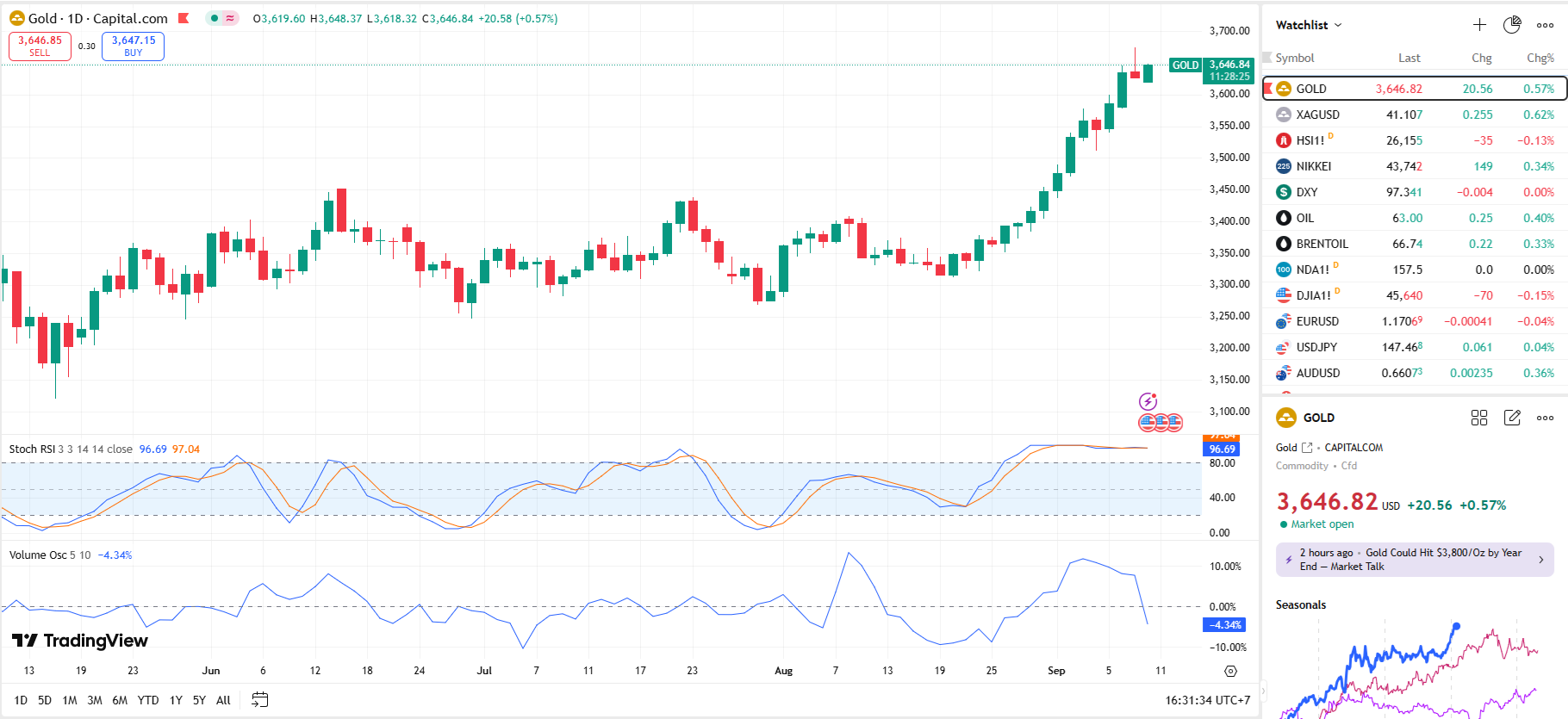Select the YTD date range
The image size is (1568, 719).
[x=148, y=700]
